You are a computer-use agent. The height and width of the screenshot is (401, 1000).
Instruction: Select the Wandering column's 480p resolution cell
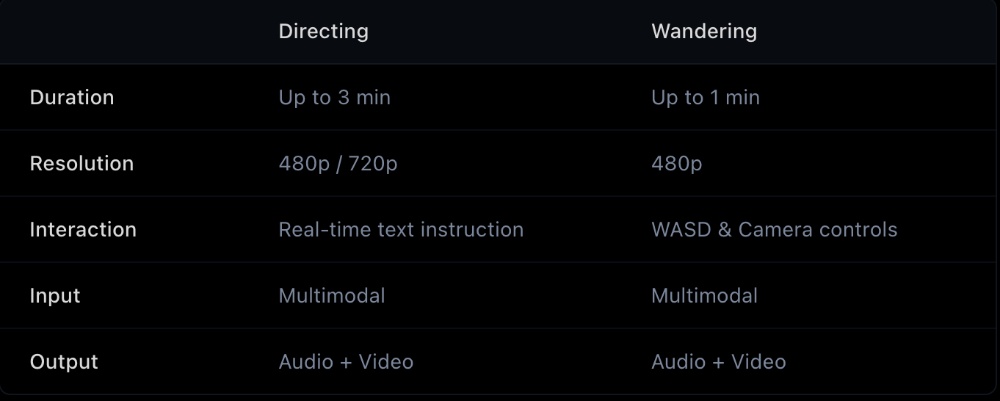pos(676,163)
